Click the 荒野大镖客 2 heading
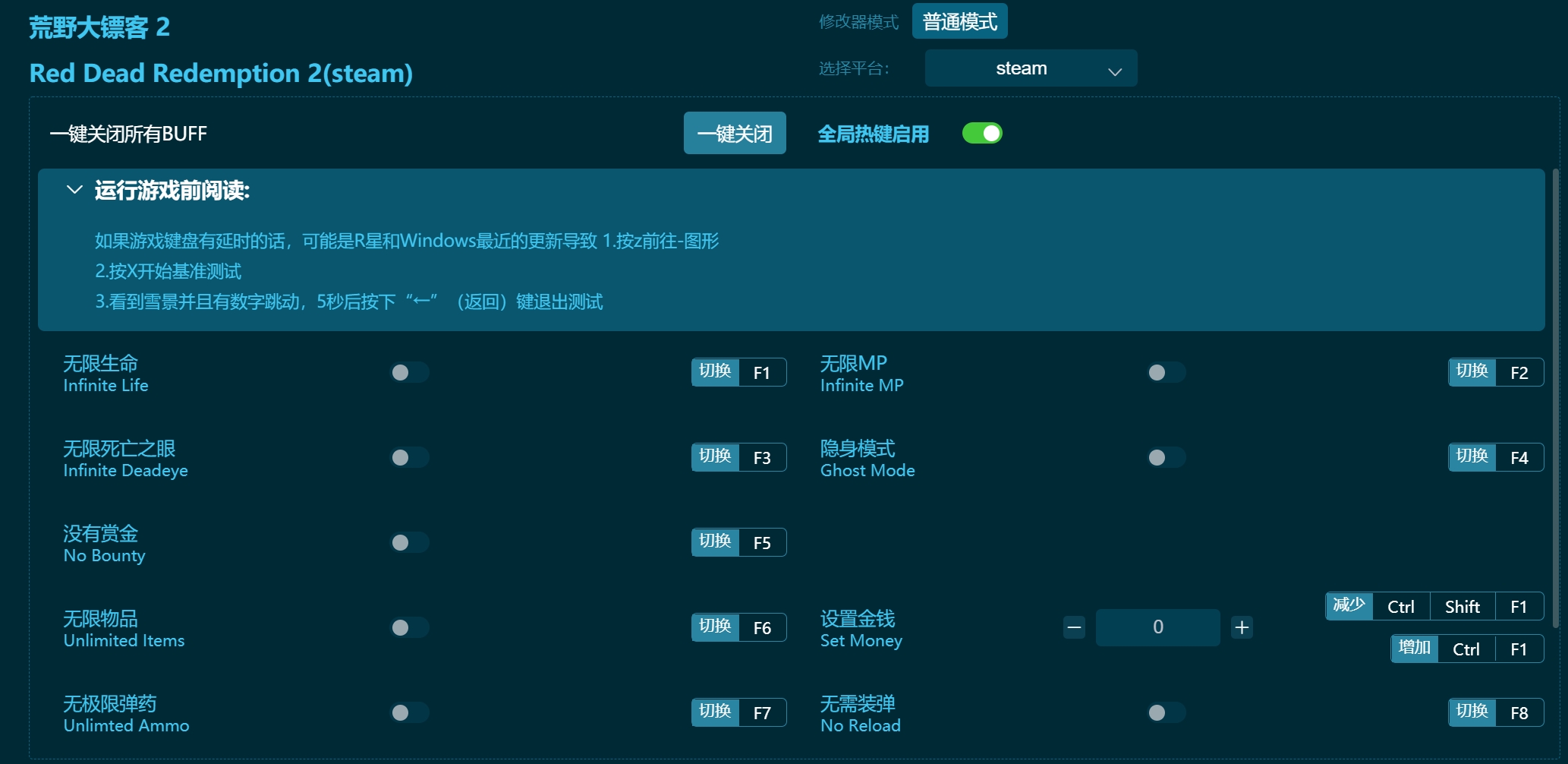Screen dimensions: 1568x764 (99, 27)
